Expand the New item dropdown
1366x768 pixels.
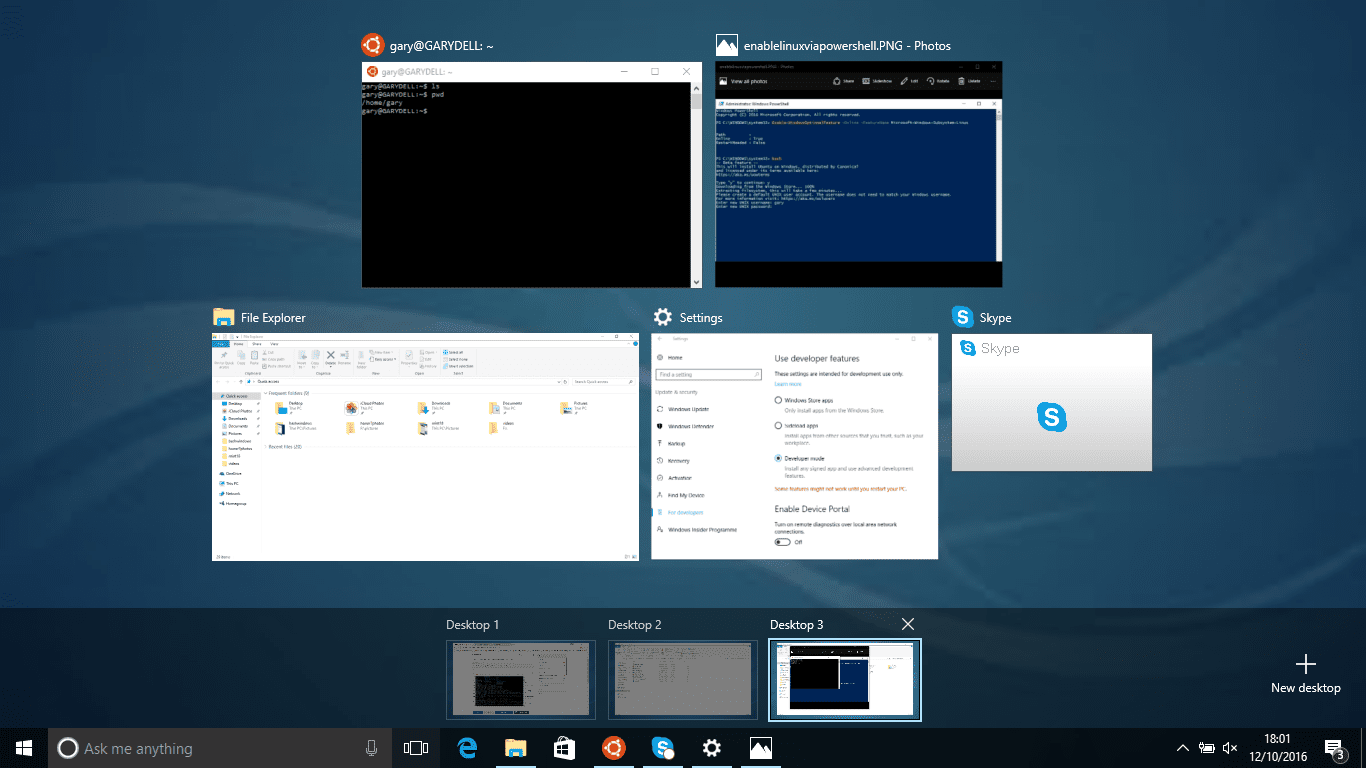point(383,350)
